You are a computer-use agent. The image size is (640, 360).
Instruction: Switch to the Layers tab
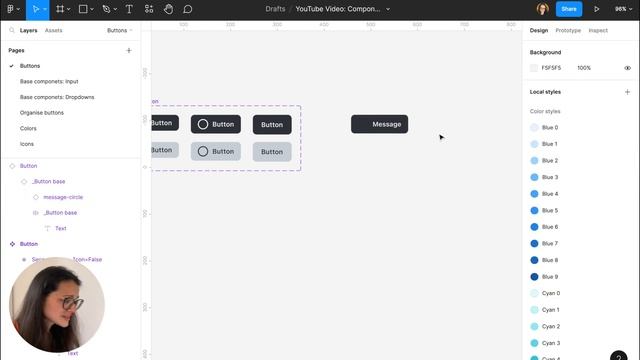(29, 31)
